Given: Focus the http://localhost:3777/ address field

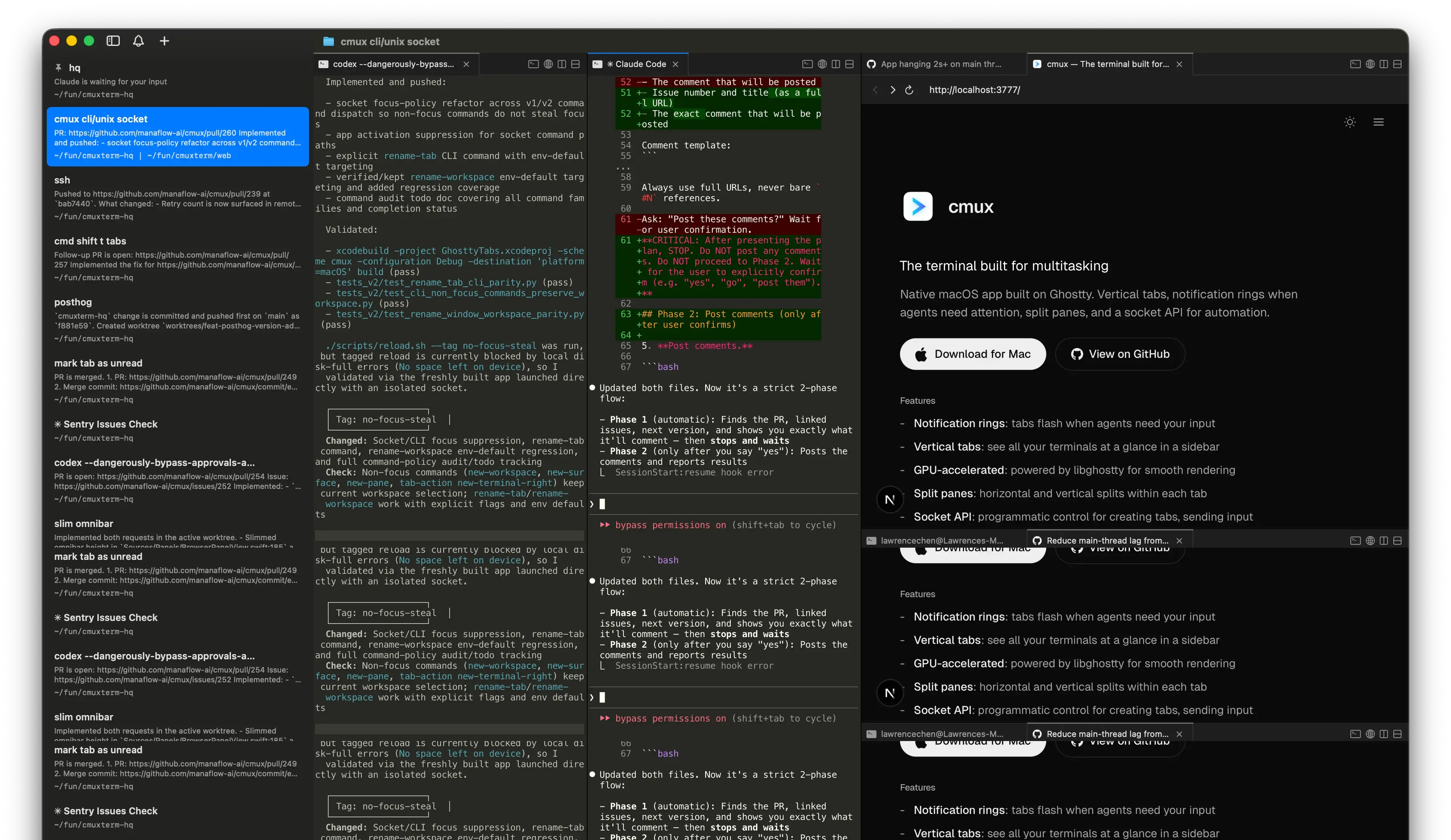Looking at the screenshot, I should pos(975,90).
